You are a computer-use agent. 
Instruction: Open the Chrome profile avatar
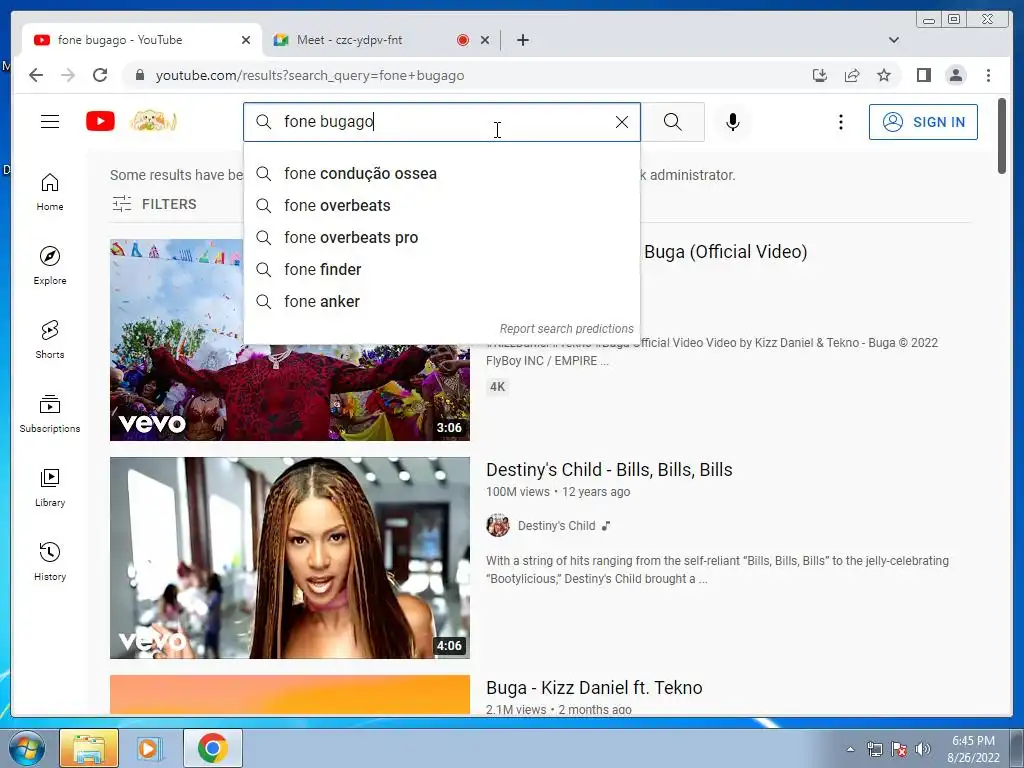tap(955, 75)
